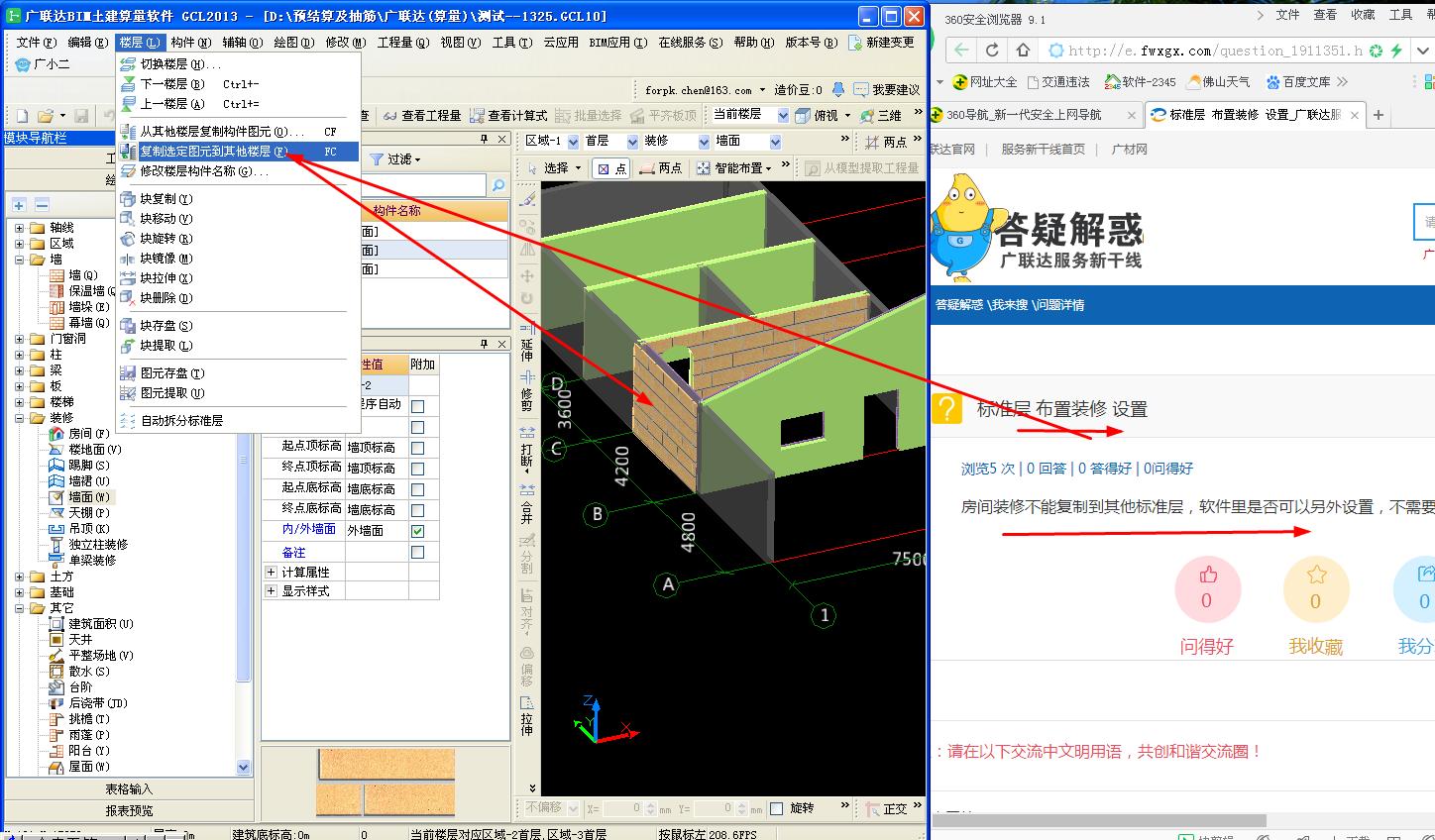The image size is (1435, 840).
Task: Click the search magnifier in component list
Action: pyautogui.click(x=498, y=185)
